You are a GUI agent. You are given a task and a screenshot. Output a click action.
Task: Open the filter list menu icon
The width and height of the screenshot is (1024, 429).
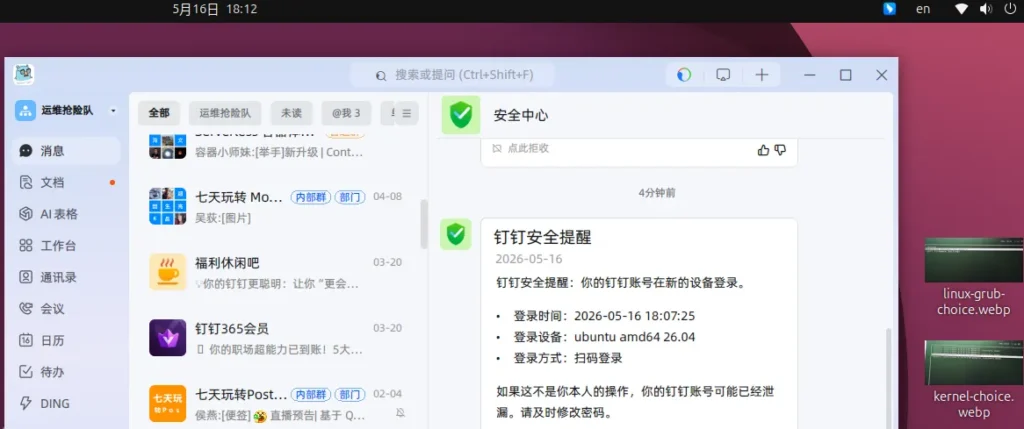pyautogui.click(x=407, y=114)
